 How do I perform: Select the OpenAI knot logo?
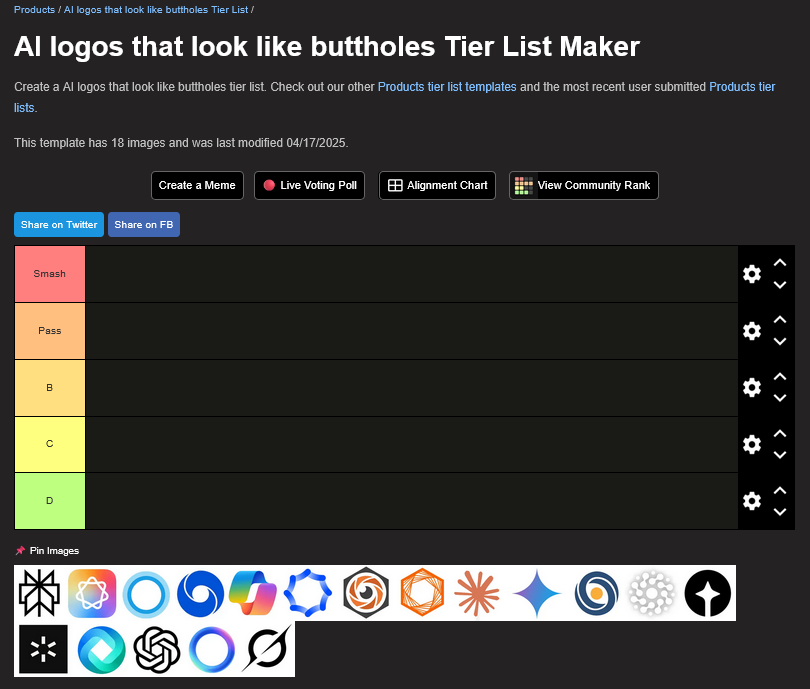[x=155, y=649]
